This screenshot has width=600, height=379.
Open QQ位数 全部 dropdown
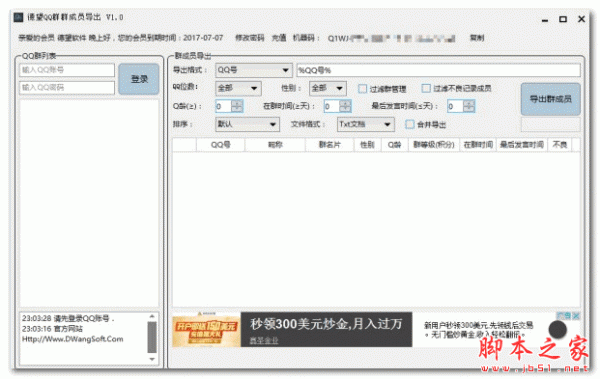(x=238, y=88)
